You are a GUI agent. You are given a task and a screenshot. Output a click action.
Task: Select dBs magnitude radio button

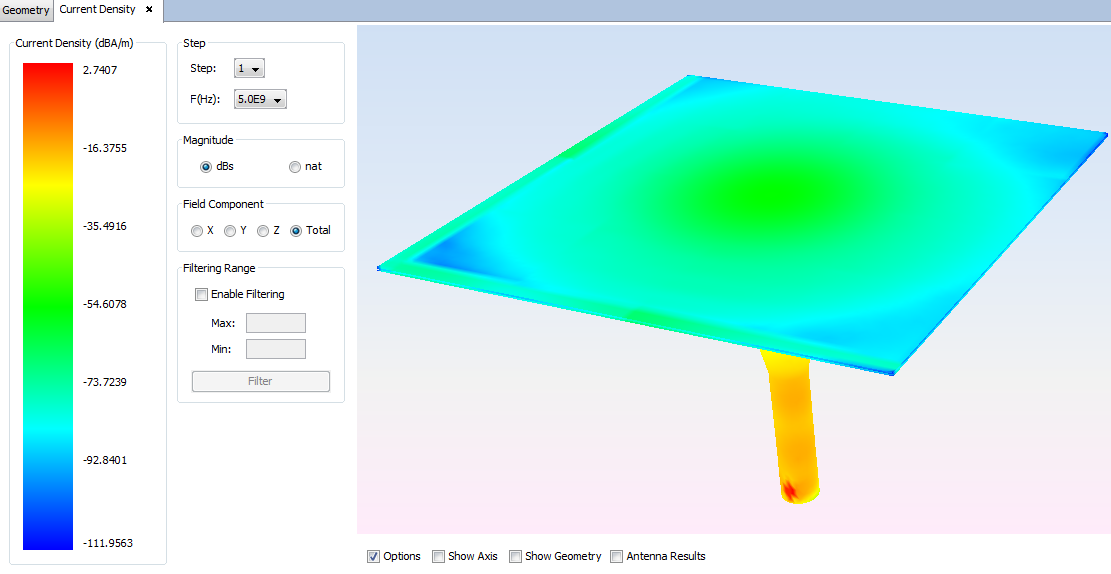(x=207, y=167)
